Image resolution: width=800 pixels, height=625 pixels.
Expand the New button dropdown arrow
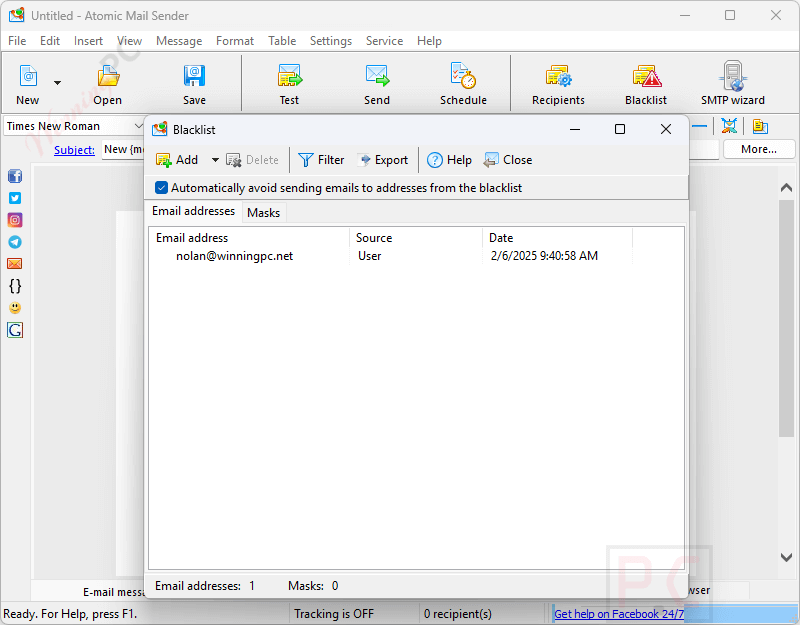tap(58, 83)
